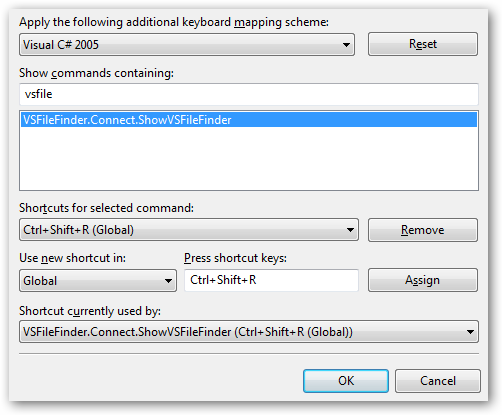Screen dimensions: 502x415
Task: Click the Reset button
Action: click(x=423, y=44)
